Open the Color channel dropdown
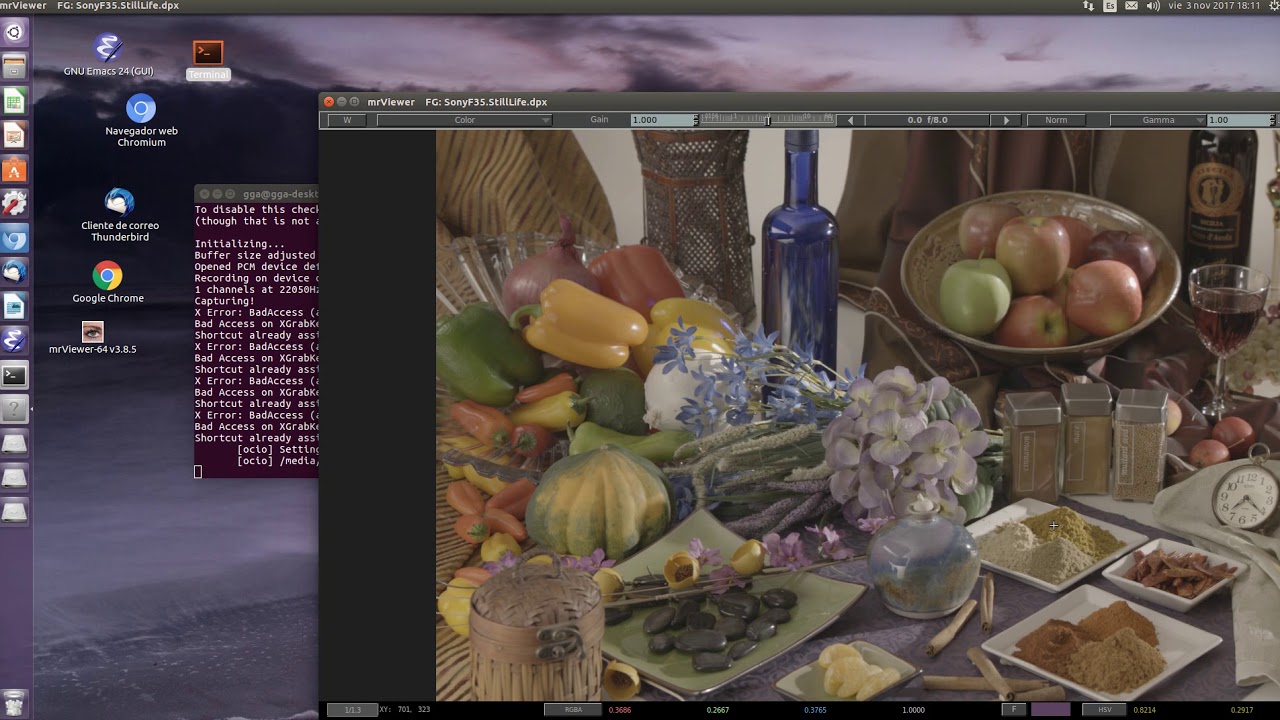Viewport: 1280px width, 720px height. tap(465, 120)
